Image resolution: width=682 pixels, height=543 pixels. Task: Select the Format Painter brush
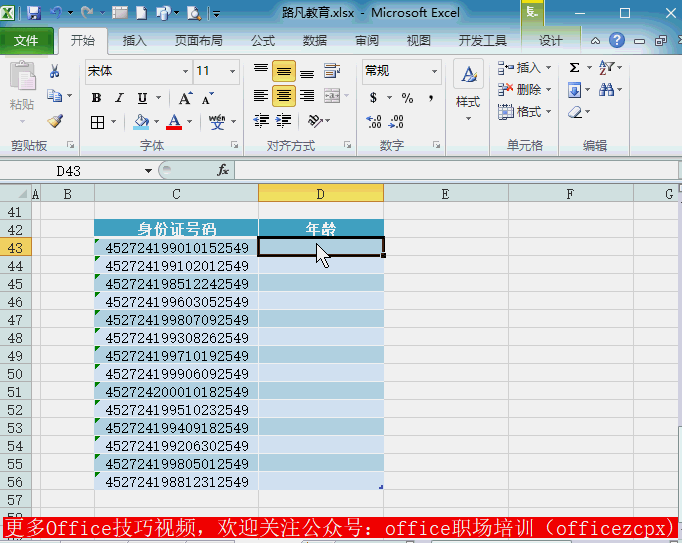(55, 120)
